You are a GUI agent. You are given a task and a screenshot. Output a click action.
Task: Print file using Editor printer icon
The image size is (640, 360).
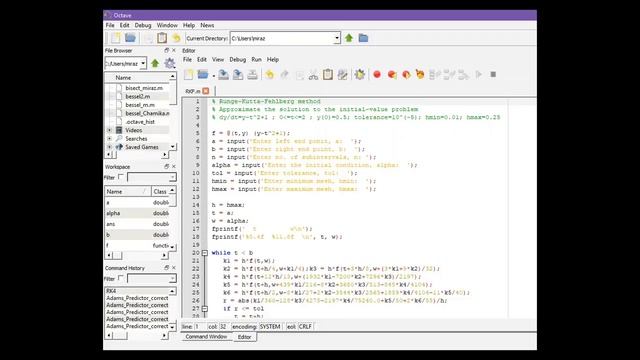coord(253,74)
